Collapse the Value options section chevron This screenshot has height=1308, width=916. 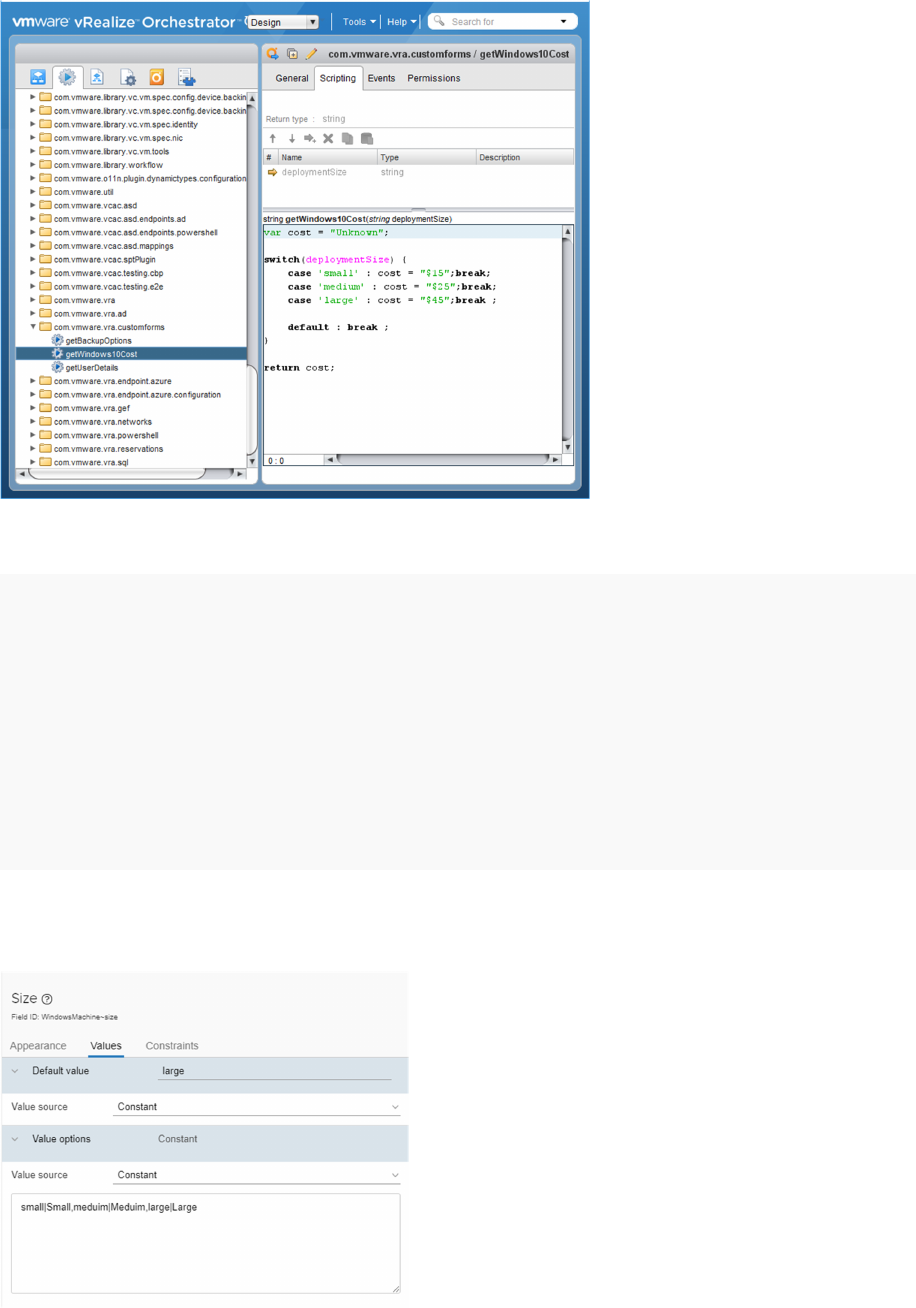coord(16,1139)
